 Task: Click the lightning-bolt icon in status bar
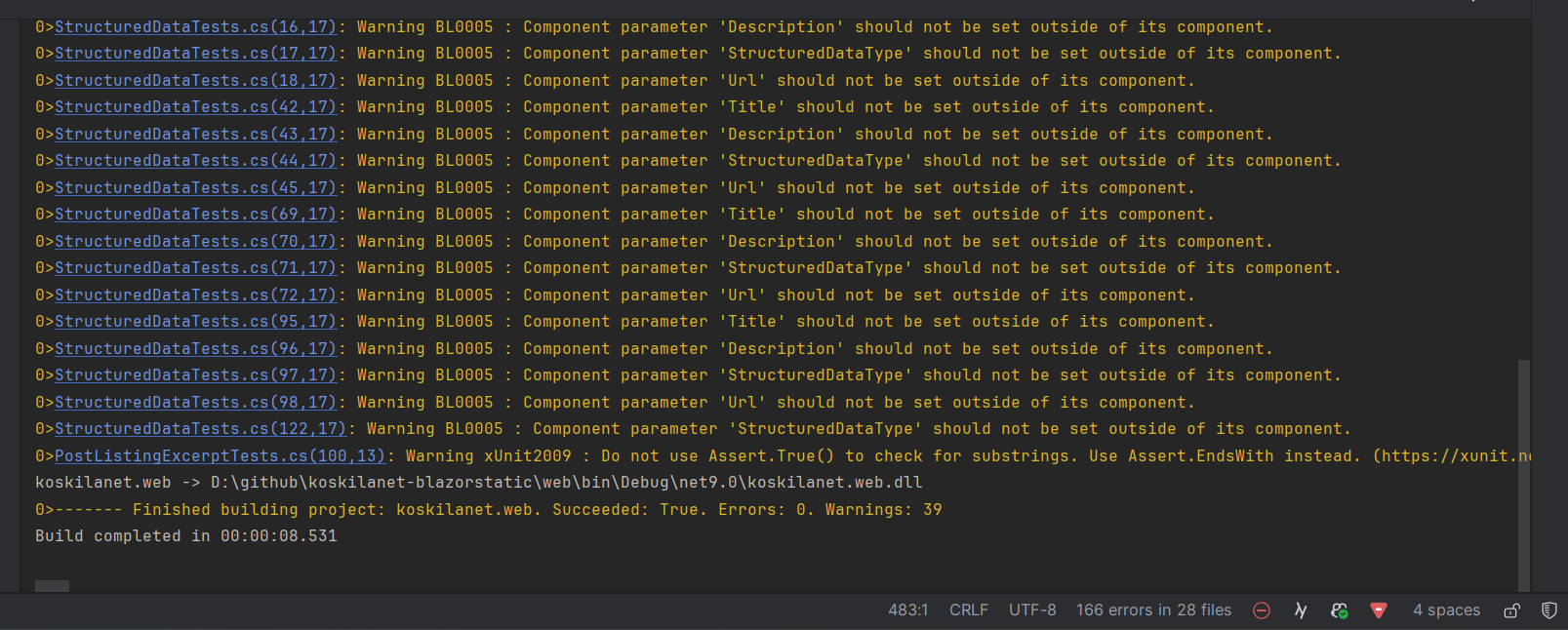pyautogui.click(x=1301, y=610)
